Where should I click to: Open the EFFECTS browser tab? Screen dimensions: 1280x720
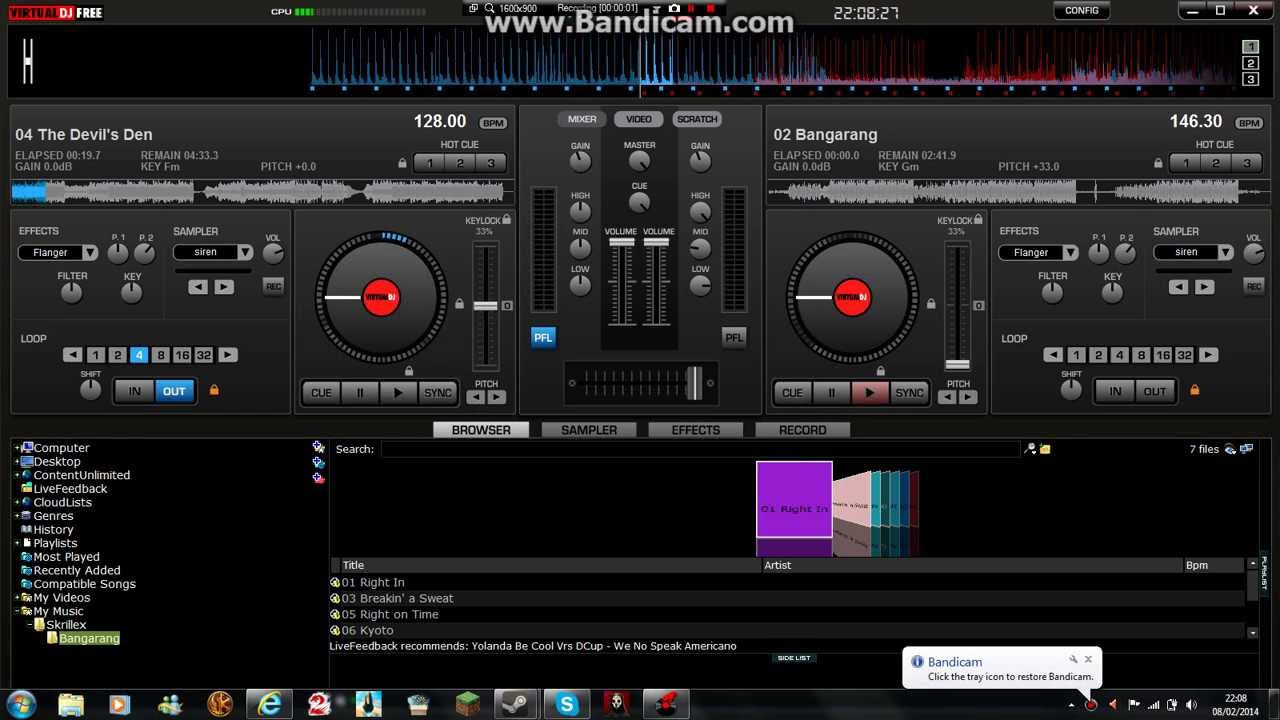click(696, 430)
